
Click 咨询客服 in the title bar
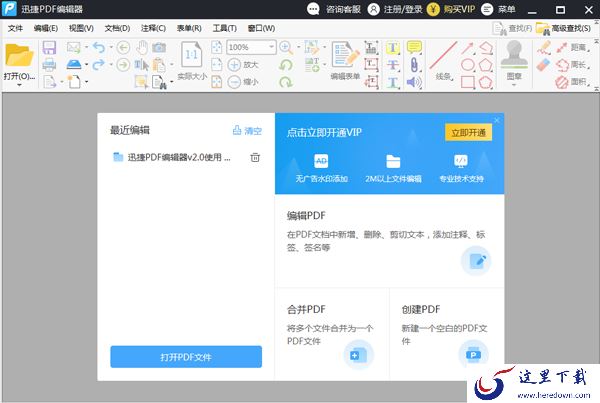click(335, 9)
